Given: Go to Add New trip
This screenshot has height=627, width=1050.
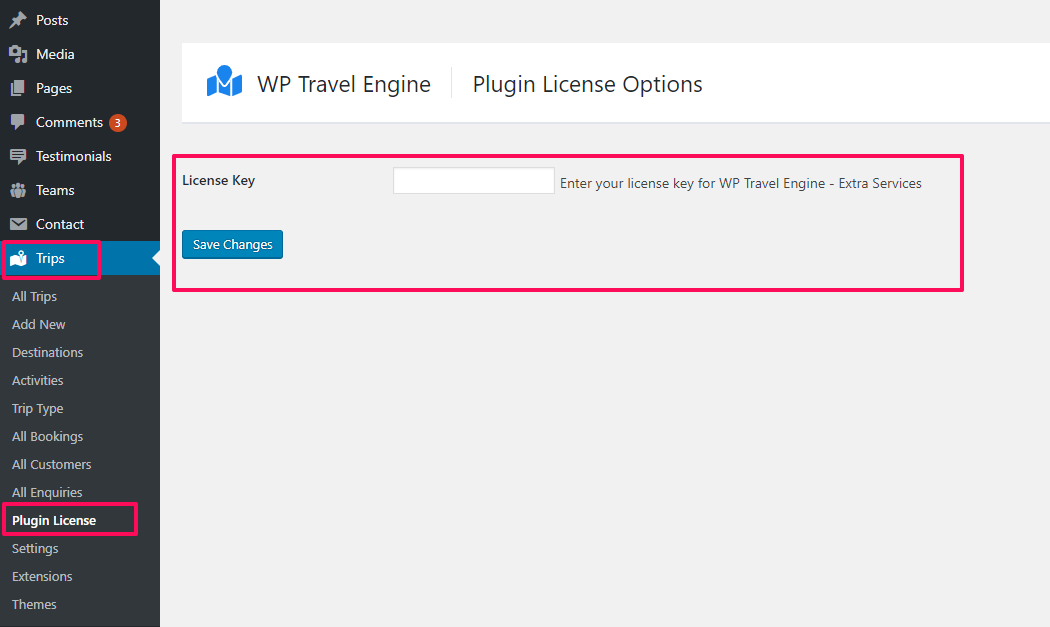Looking at the screenshot, I should pos(38,324).
